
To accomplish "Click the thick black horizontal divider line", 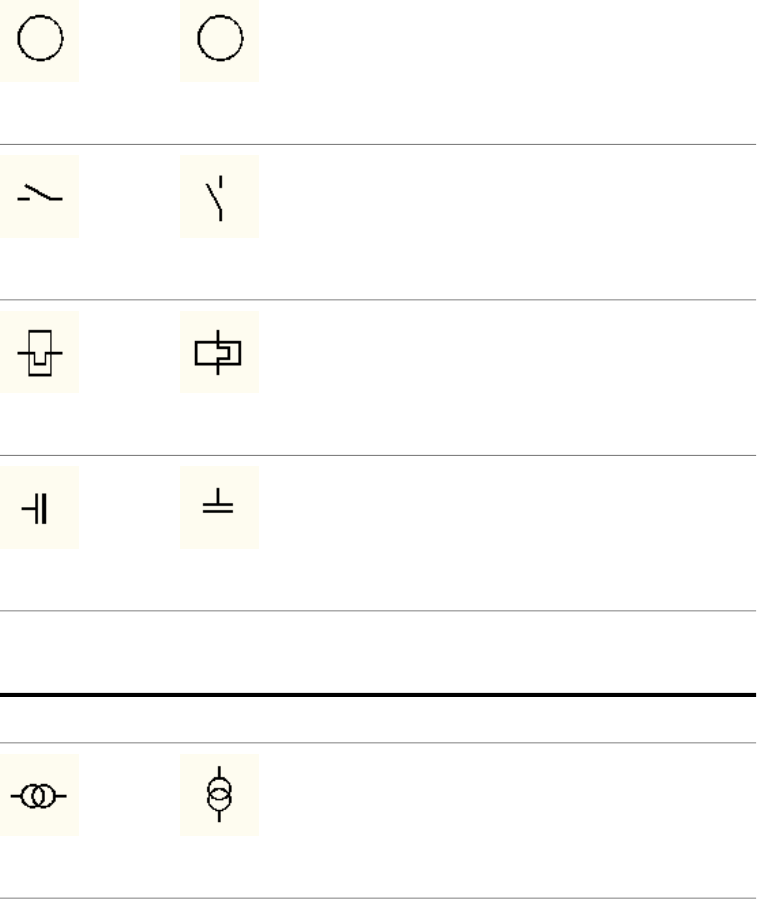I will [x=378, y=694].
